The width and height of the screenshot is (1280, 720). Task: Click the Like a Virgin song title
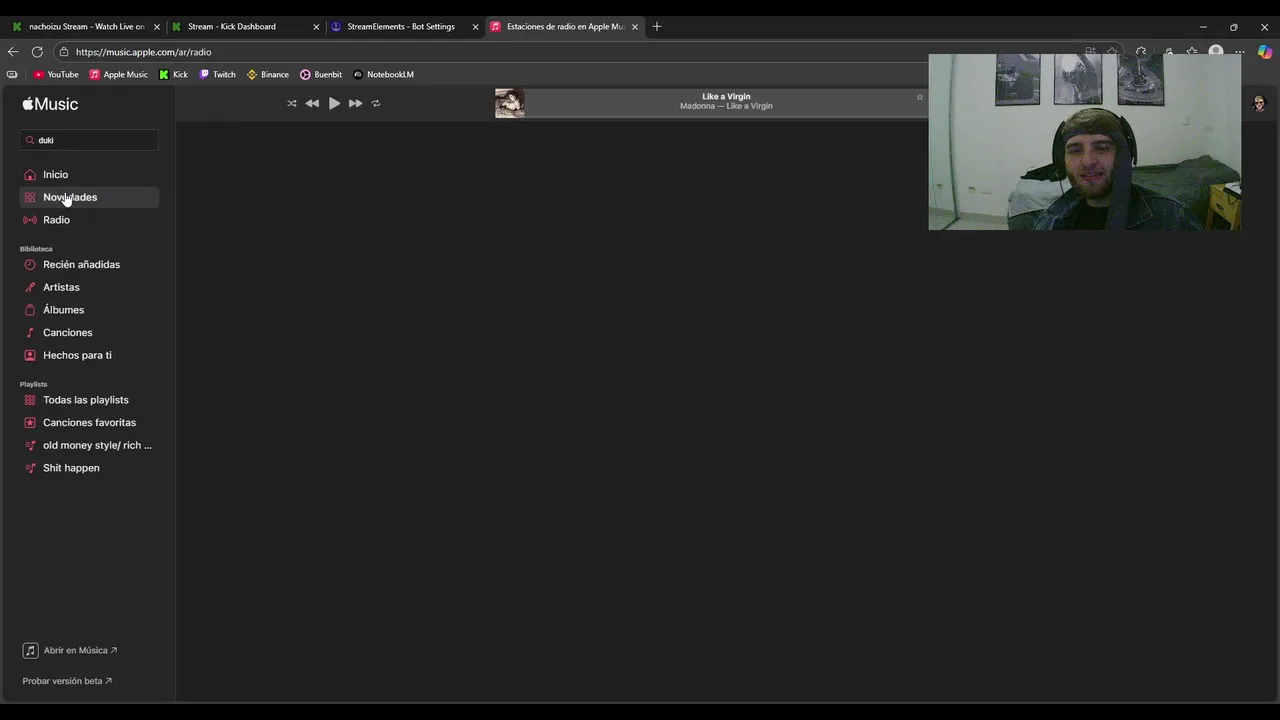(726, 97)
